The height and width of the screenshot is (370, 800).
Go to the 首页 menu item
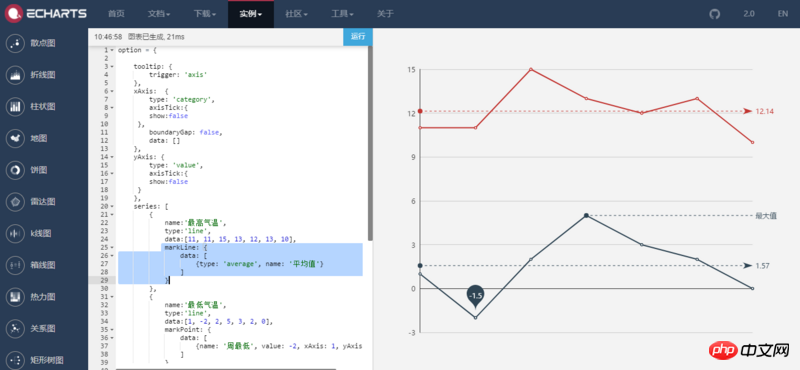pyautogui.click(x=116, y=14)
